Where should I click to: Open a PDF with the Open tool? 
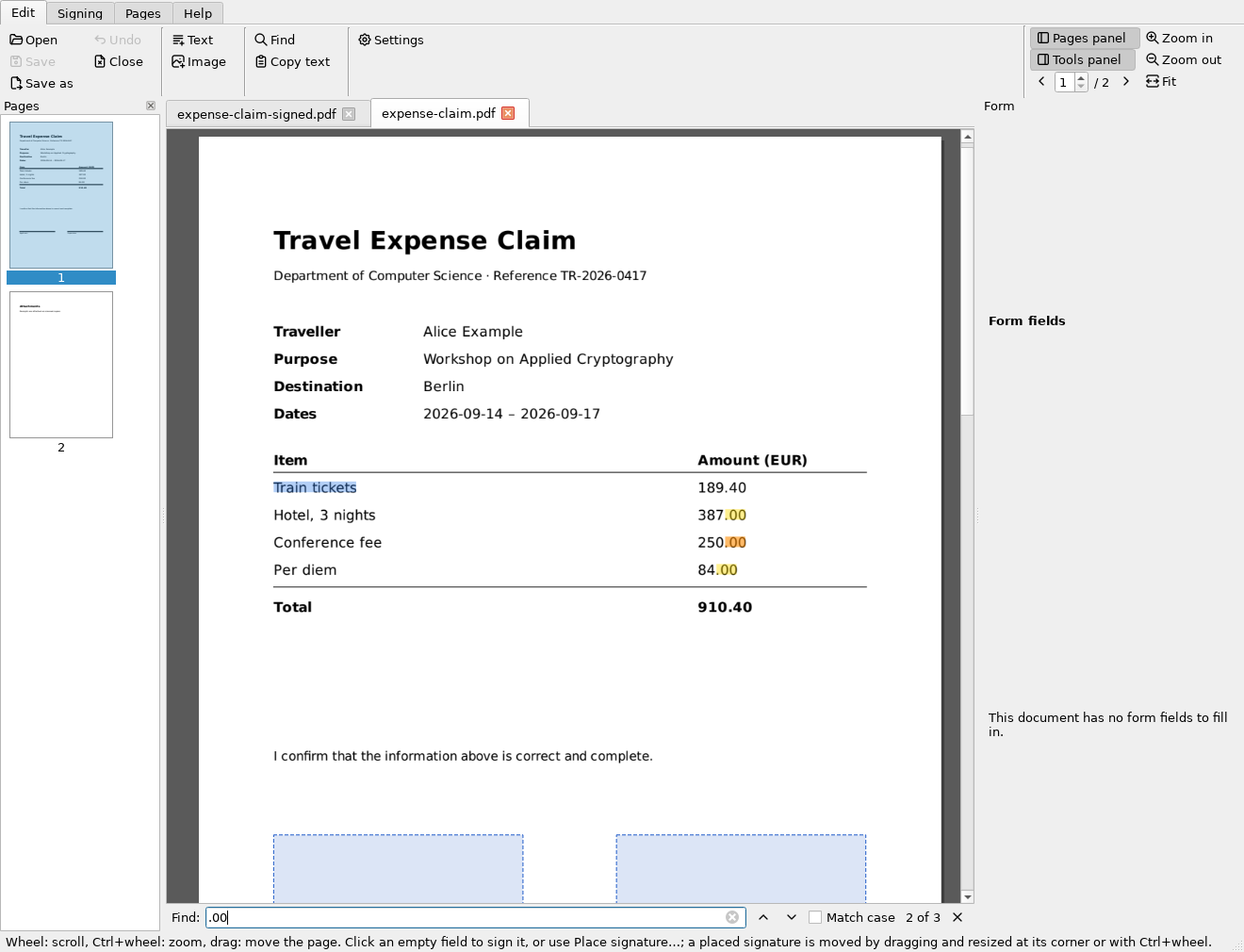34,40
